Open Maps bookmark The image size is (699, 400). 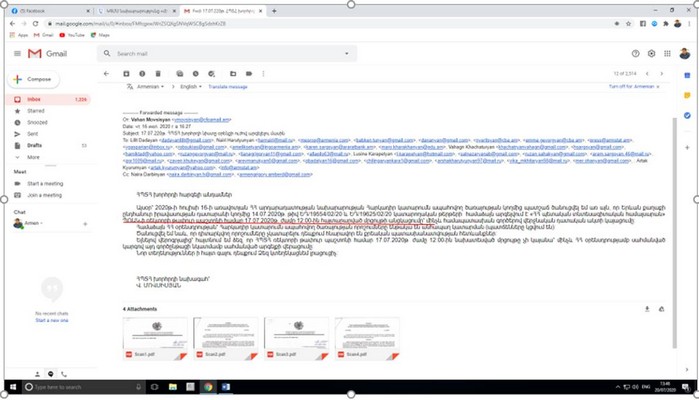click(100, 35)
